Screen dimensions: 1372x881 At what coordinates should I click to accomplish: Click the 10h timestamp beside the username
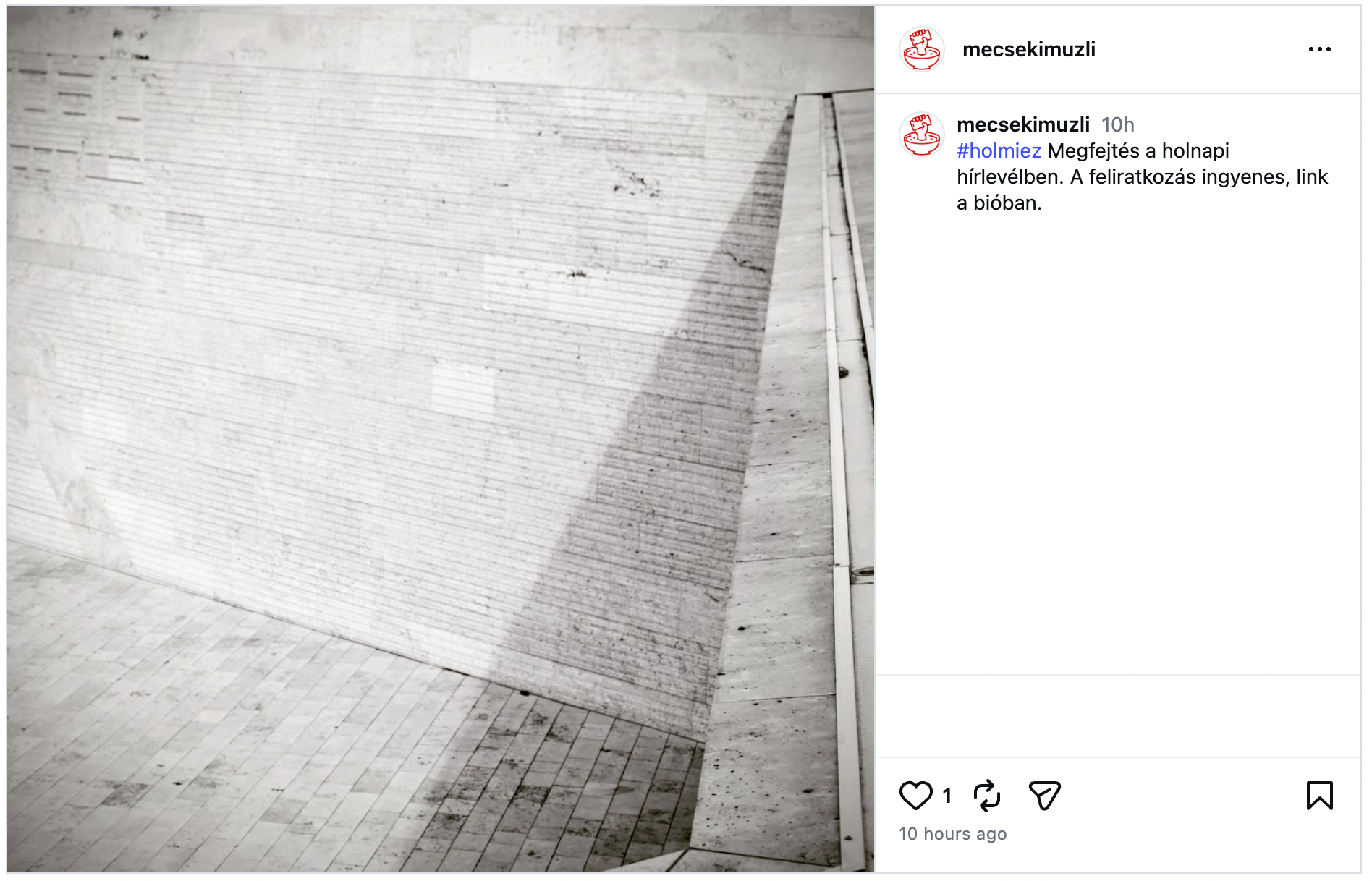1117,124
